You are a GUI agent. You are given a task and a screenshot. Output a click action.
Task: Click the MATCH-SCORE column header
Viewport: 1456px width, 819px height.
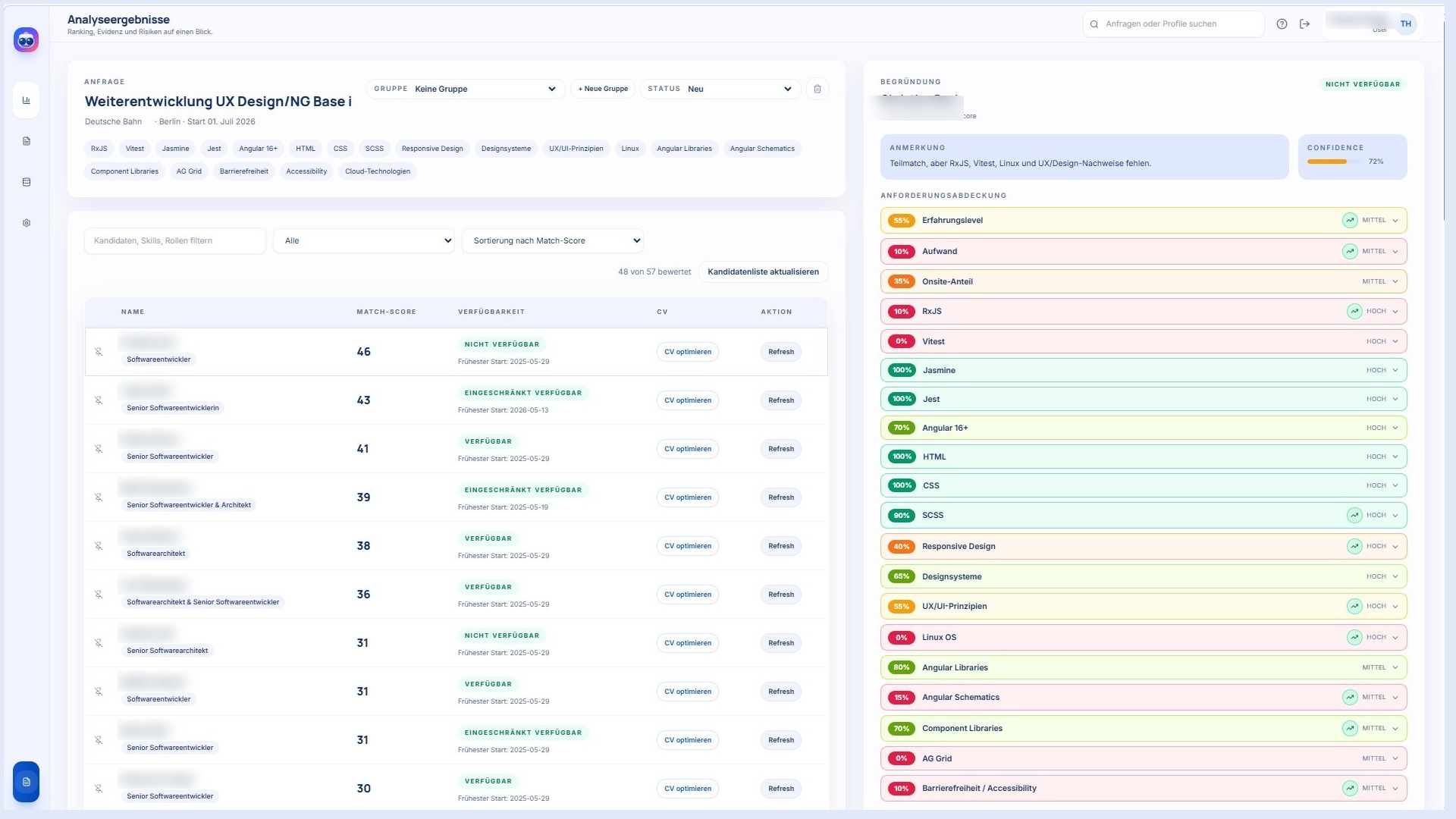click(386, 312)
